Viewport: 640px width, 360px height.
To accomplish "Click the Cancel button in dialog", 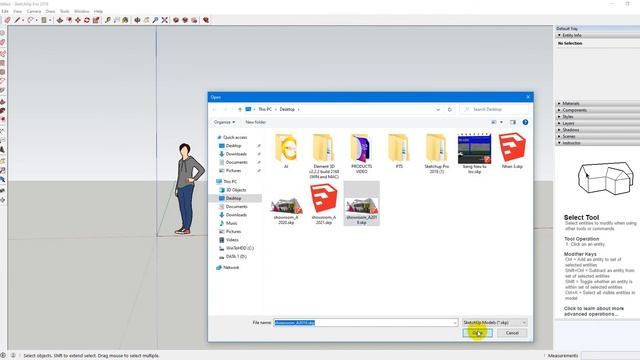I will click(512, 333).
